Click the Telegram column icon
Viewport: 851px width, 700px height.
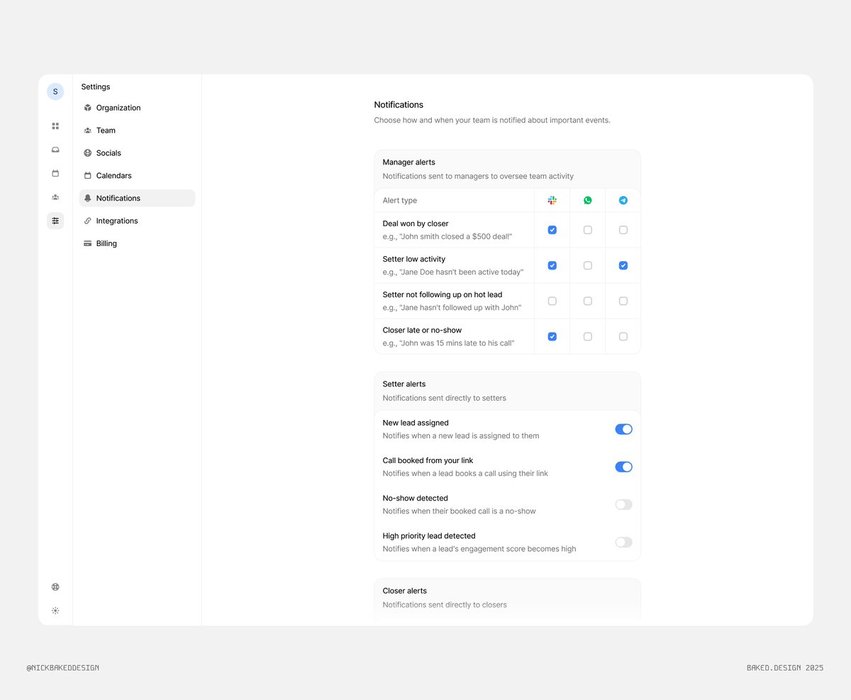pos(623,200)
